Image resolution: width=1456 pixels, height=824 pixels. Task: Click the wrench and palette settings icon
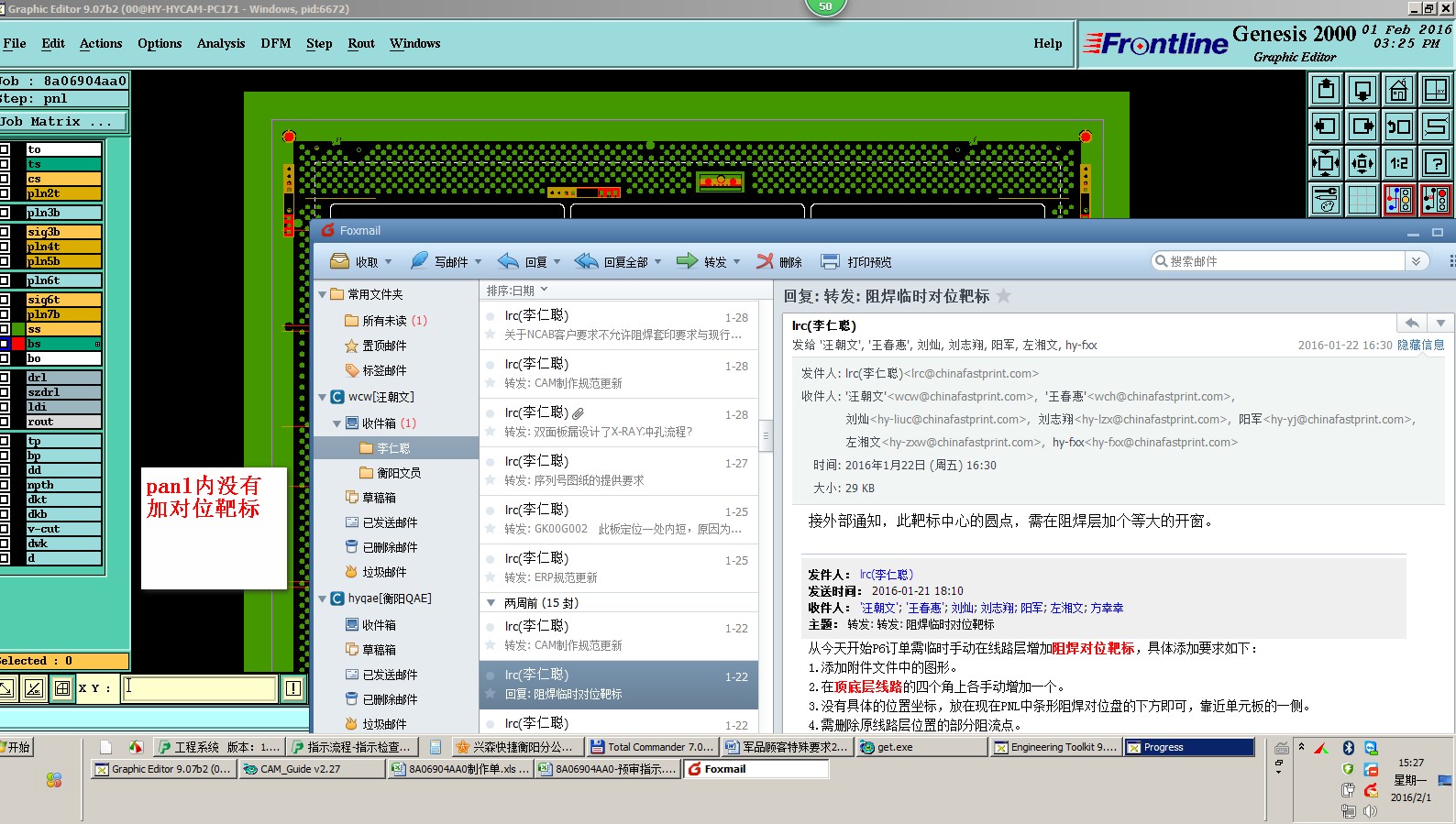1325,199
